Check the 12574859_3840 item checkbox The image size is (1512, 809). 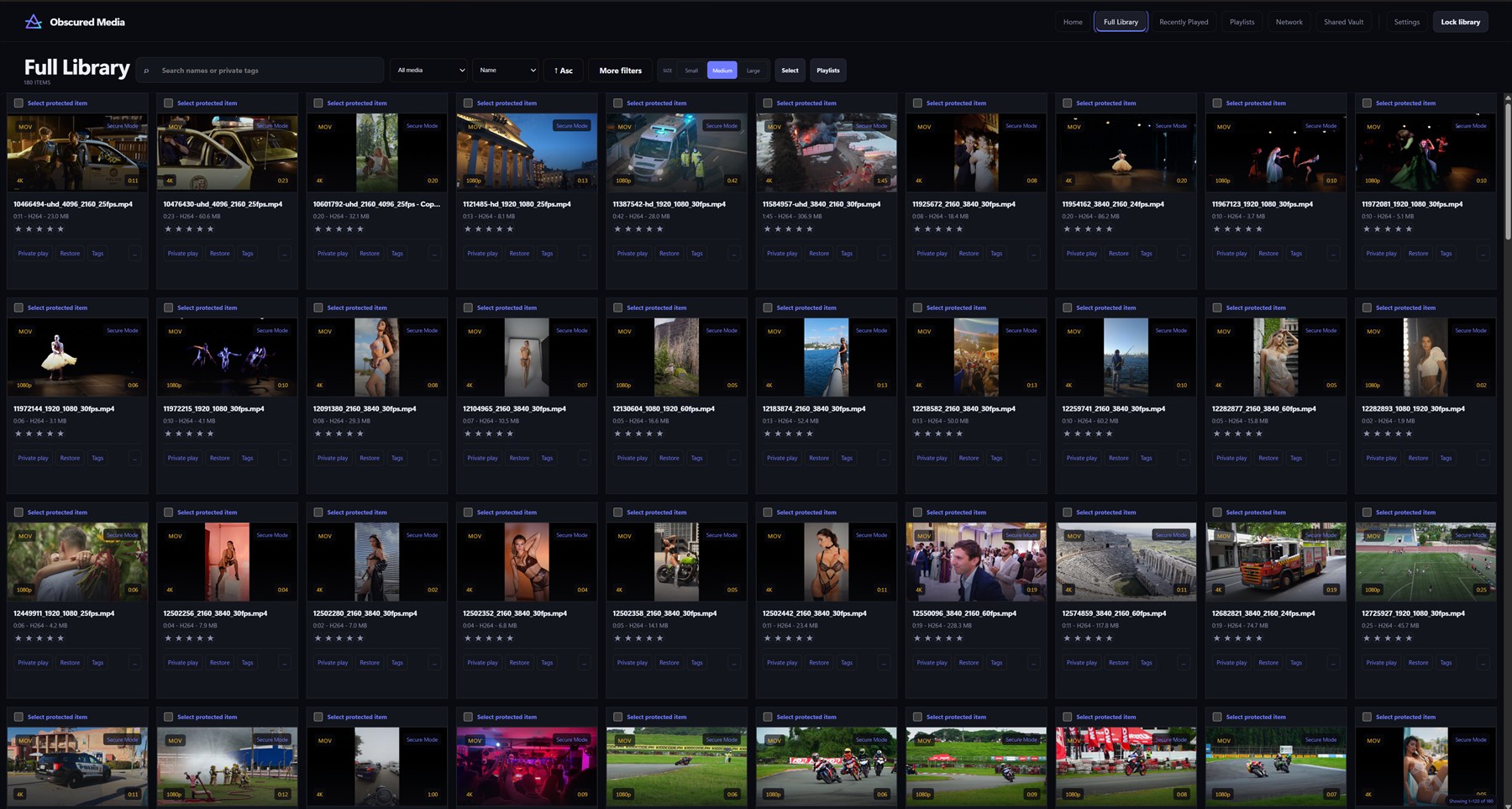1068,512
